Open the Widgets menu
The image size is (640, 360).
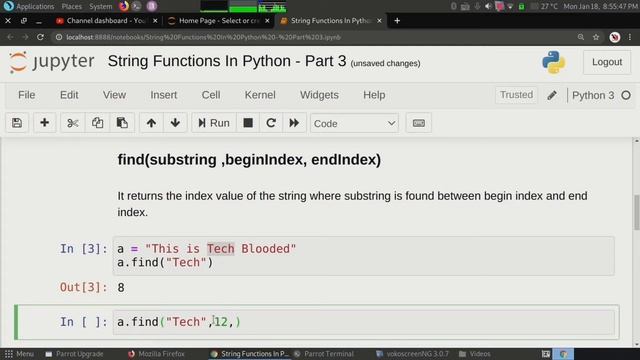click(x=319, y=95)
